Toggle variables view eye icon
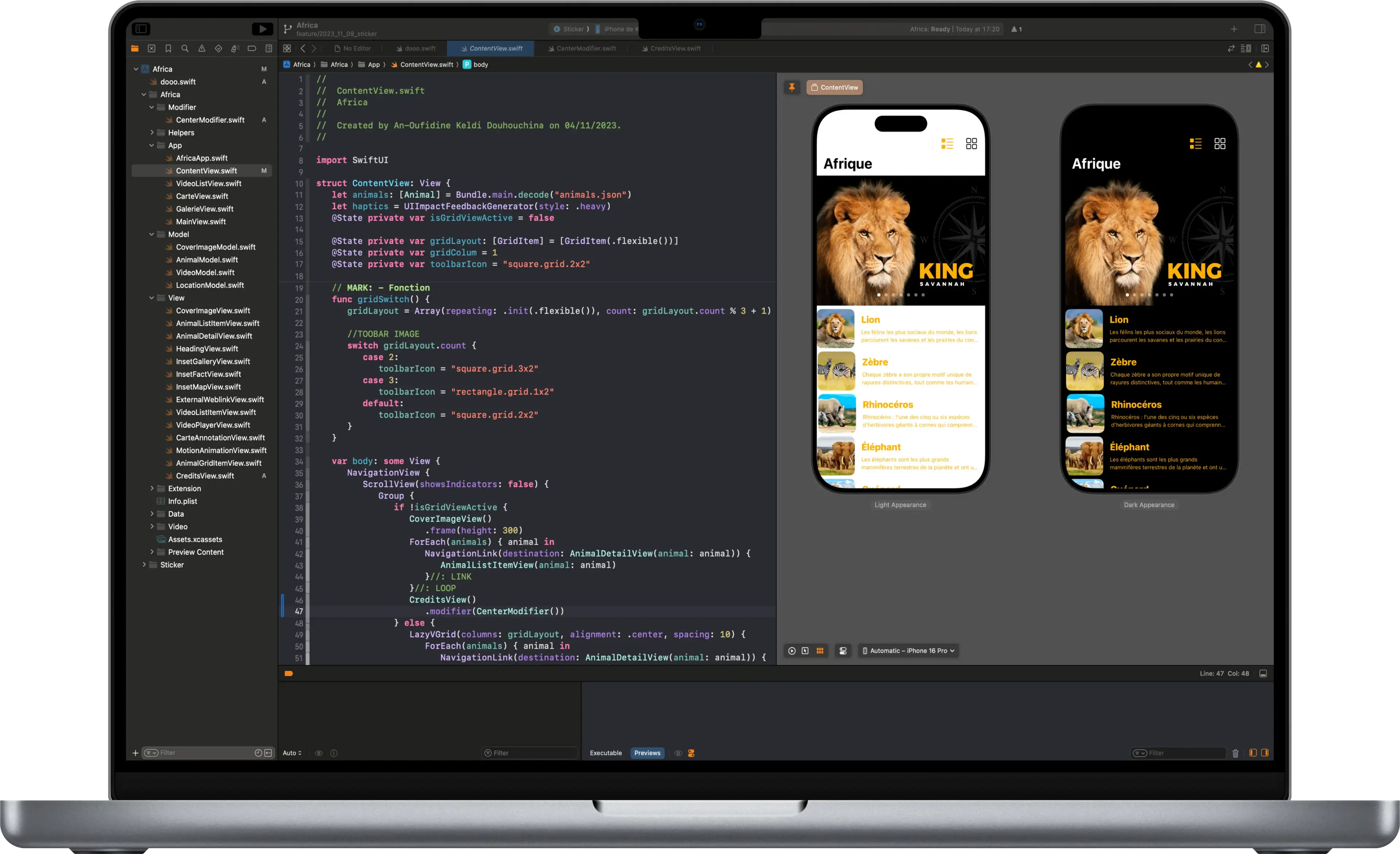Viewport: 1400px width, 854px height. pos(319,753)
